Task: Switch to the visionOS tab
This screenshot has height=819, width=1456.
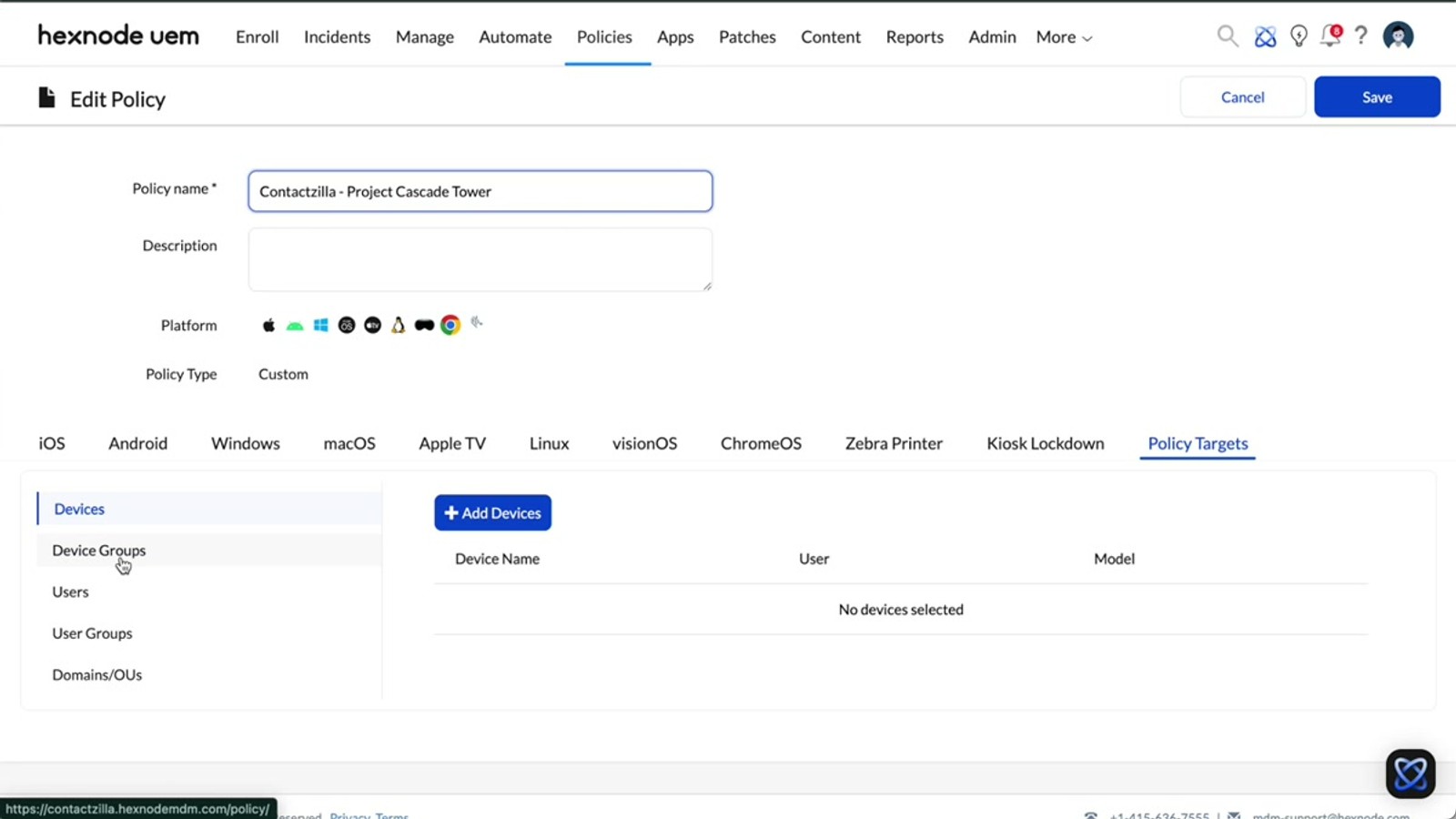Action: 644,443
